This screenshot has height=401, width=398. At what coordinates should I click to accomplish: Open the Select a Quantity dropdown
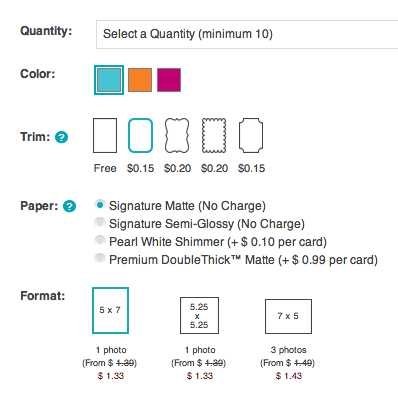[x=247, y=34]
